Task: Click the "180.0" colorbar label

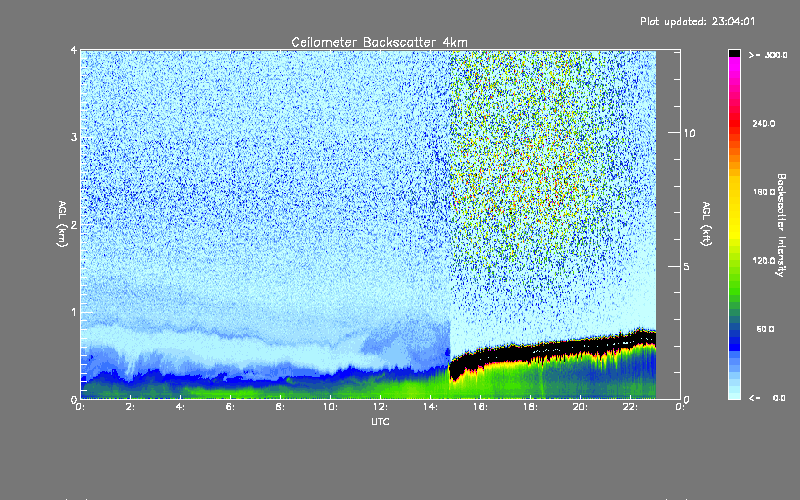Action: [x=764, y=192]
